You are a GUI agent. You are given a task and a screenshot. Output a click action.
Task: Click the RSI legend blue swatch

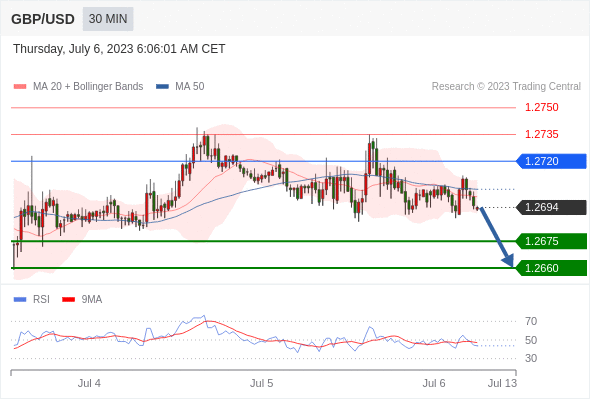pos(20,300)
